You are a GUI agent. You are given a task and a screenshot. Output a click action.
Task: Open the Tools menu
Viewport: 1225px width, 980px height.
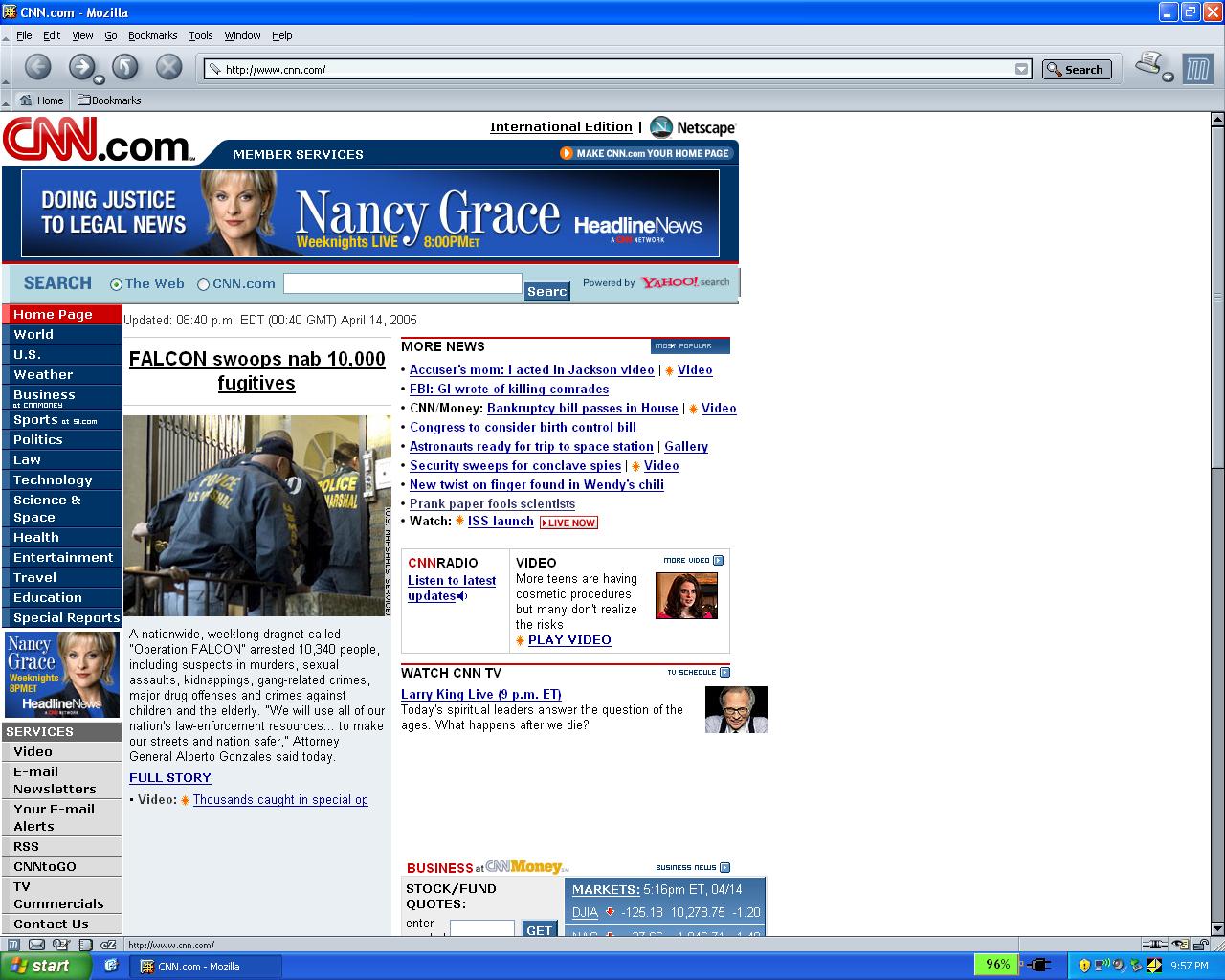click(201, 35)
